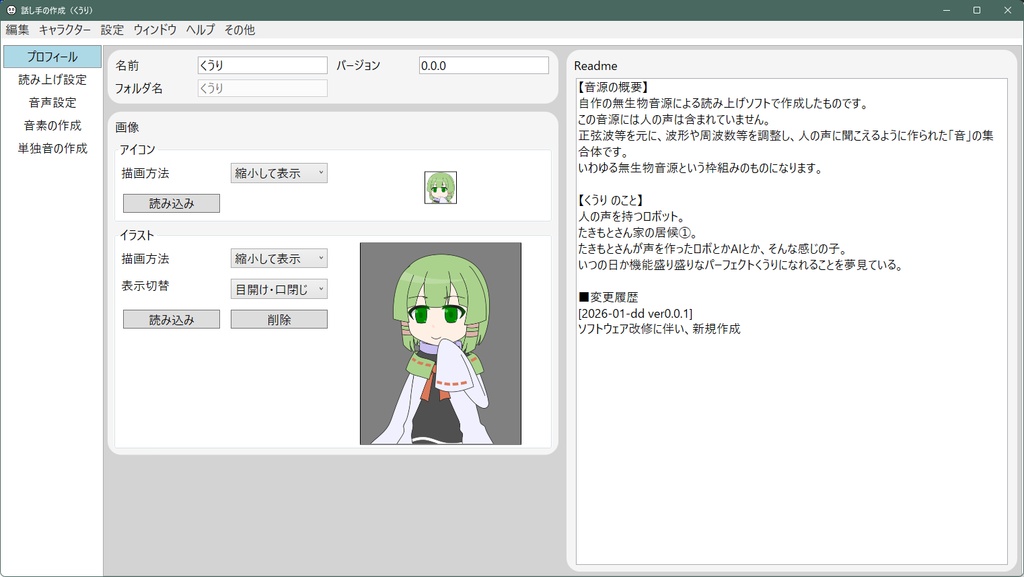Open the ウィンドウ menu
Image resolution: width=1024 pixels, height=577 pixels.
[x=155, y=30]
